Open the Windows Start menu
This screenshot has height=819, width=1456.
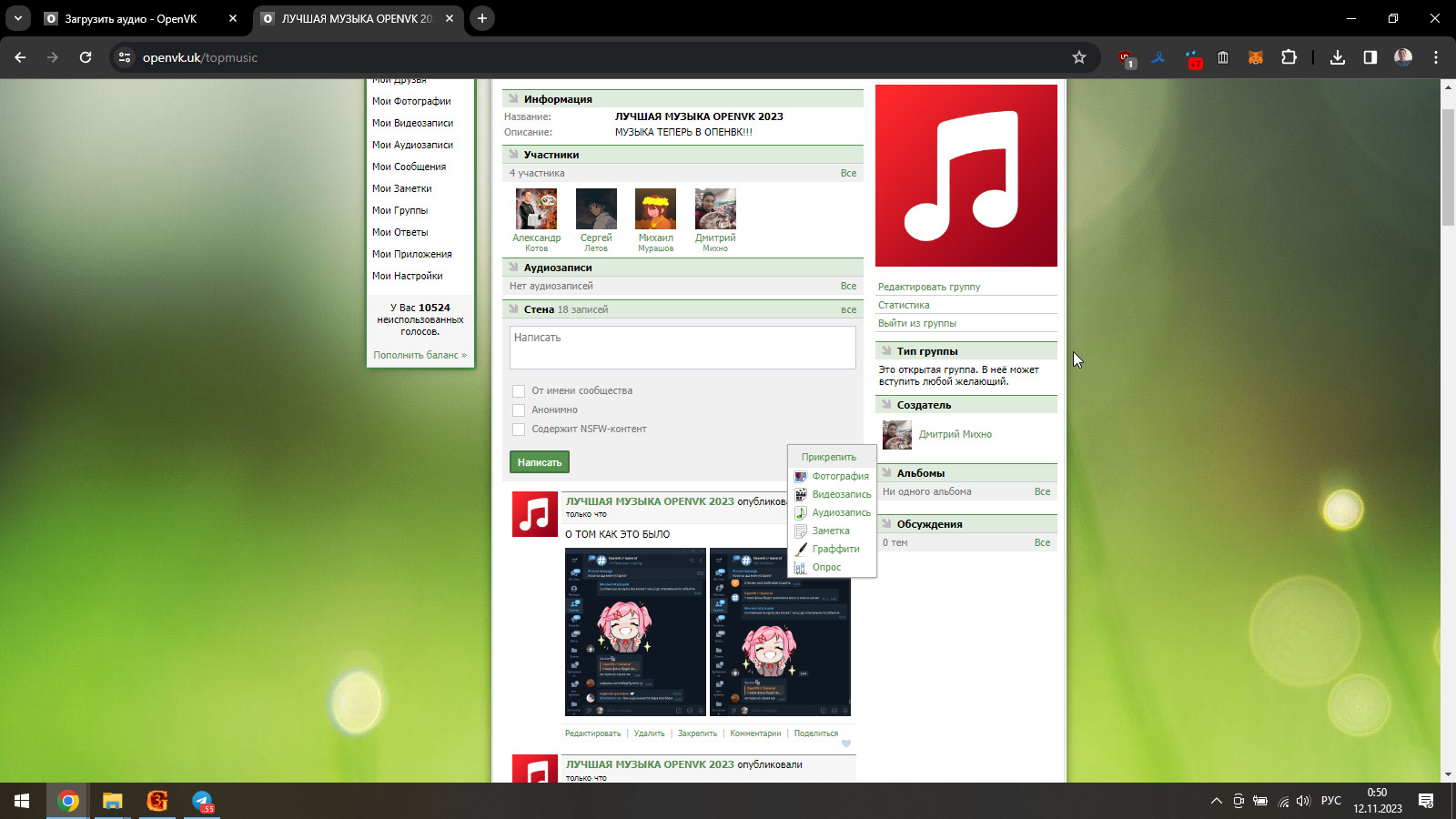tap(22, 801)
